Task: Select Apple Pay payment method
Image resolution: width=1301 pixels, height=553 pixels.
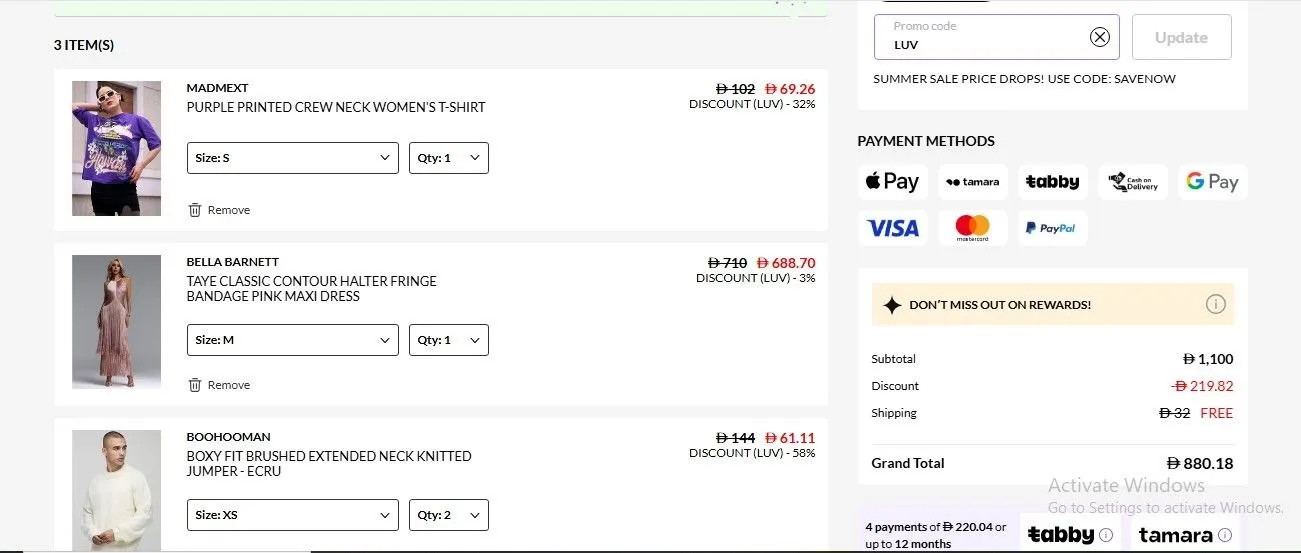Action: pyautogui.click(x=892, y=182)
